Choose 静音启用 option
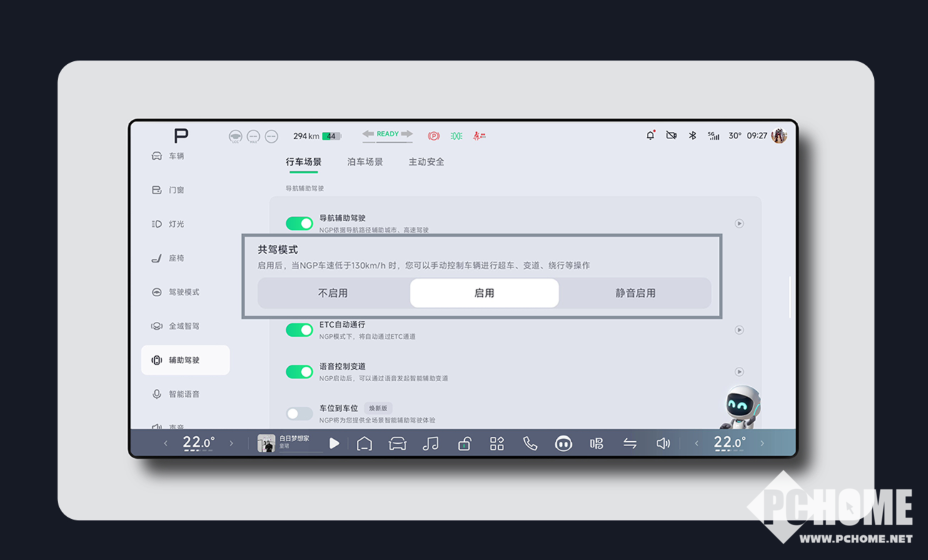Viewport: 928px width, 560px height. (x=635, y=293)
